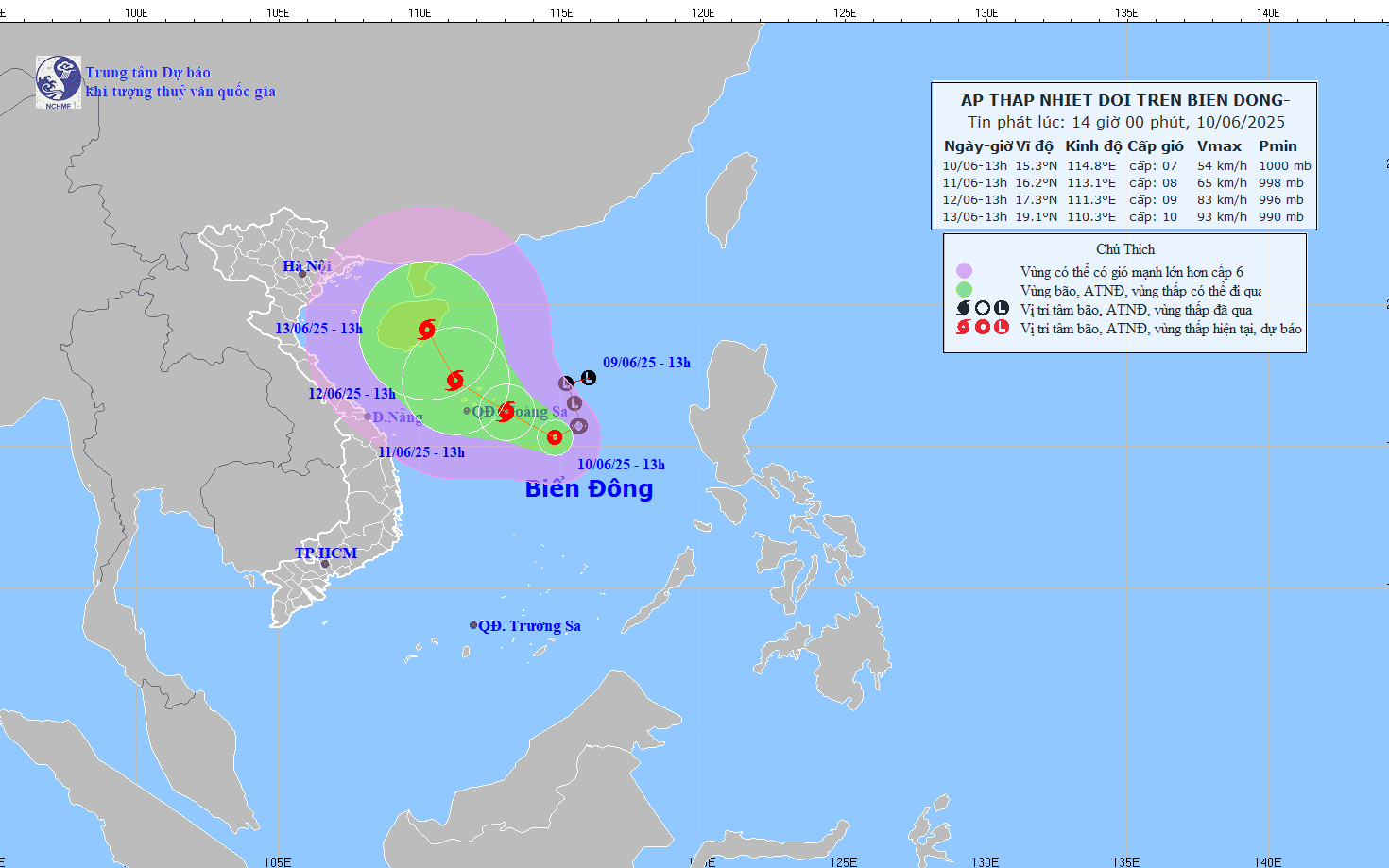The width and height of the screenshot is (1389, 868).
Task: Click the 'cấp: 09' wind level cell
Action: coord(1153,200)
